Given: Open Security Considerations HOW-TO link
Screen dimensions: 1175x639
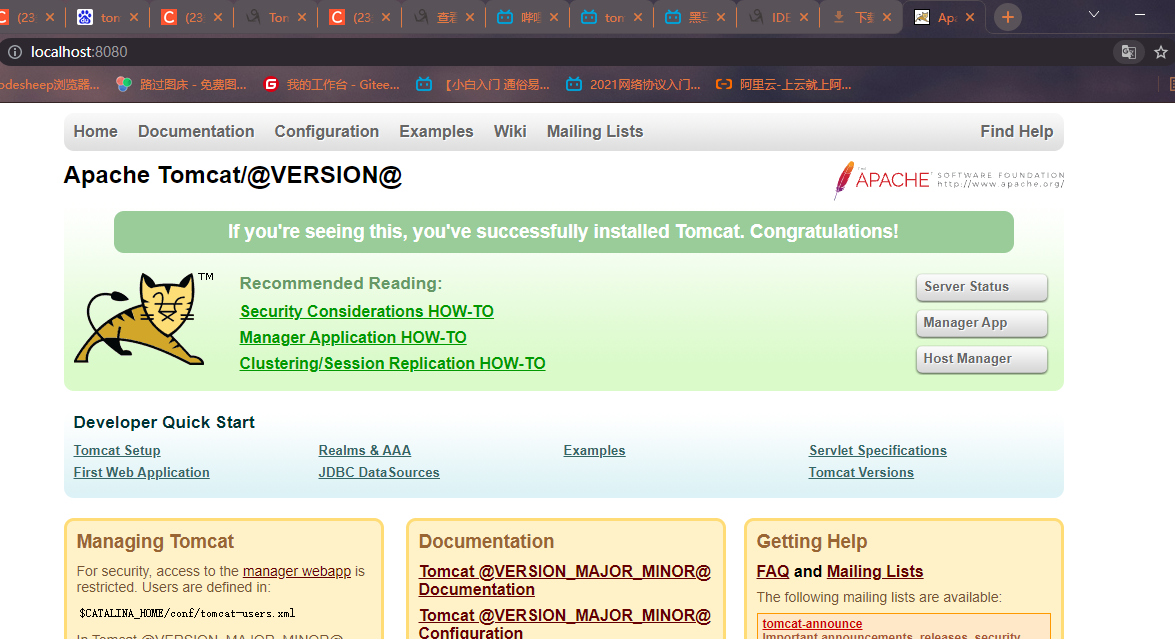Looking at the screenshot, I should pos(366,312).
